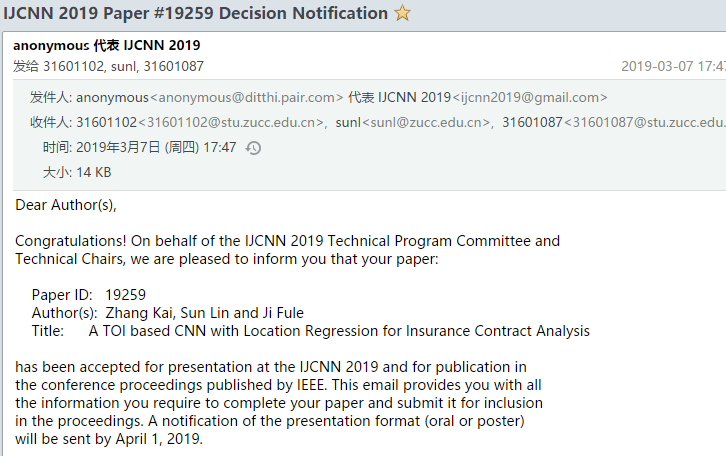Click the 2019-03-07 timestamp at right

(673, 66)
